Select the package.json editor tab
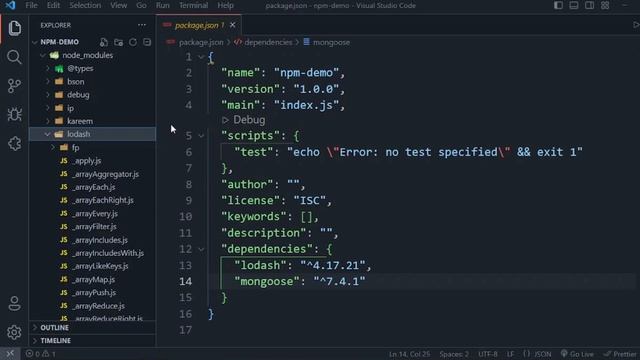Screen dimensions: 640x360 (199, 25)
